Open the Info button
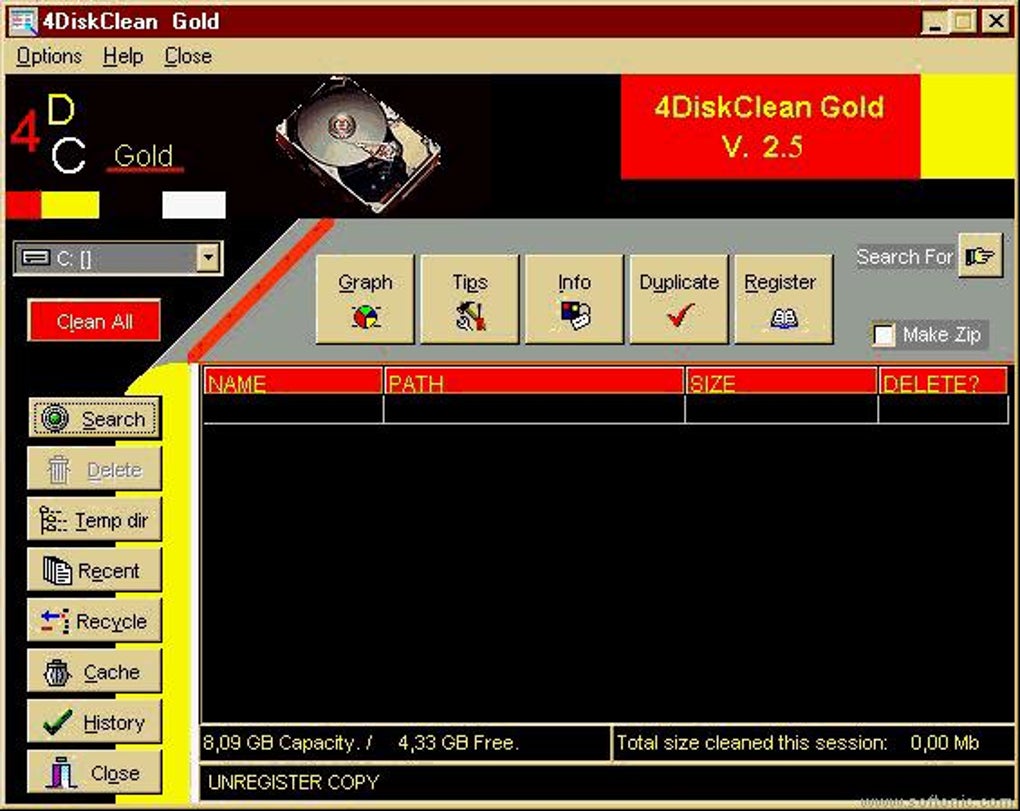Screen dimensions: 1020x811 tap(574, 299)
